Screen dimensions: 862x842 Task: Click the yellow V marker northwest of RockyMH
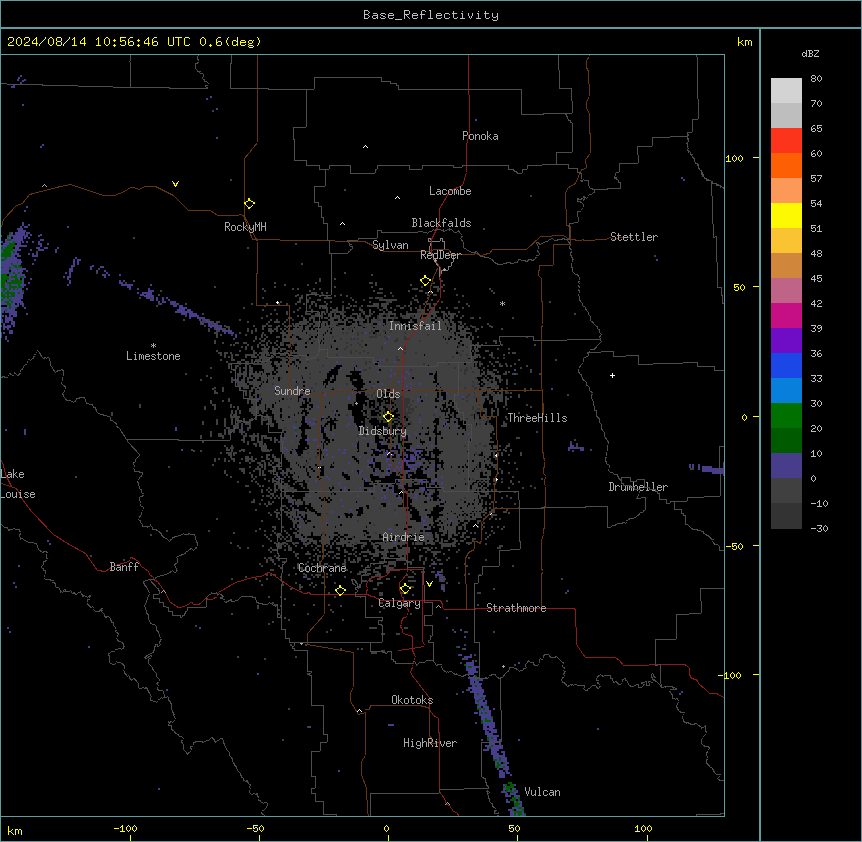pyautogui.click(x=175, y=184)
